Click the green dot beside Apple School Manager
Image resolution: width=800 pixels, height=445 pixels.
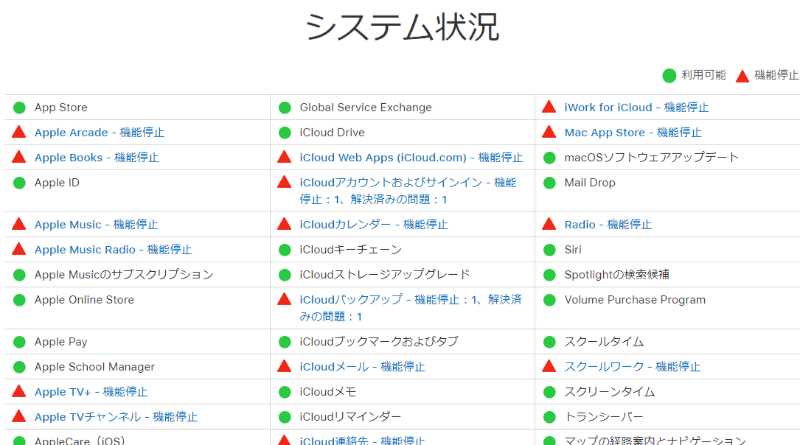coord(19,367)
